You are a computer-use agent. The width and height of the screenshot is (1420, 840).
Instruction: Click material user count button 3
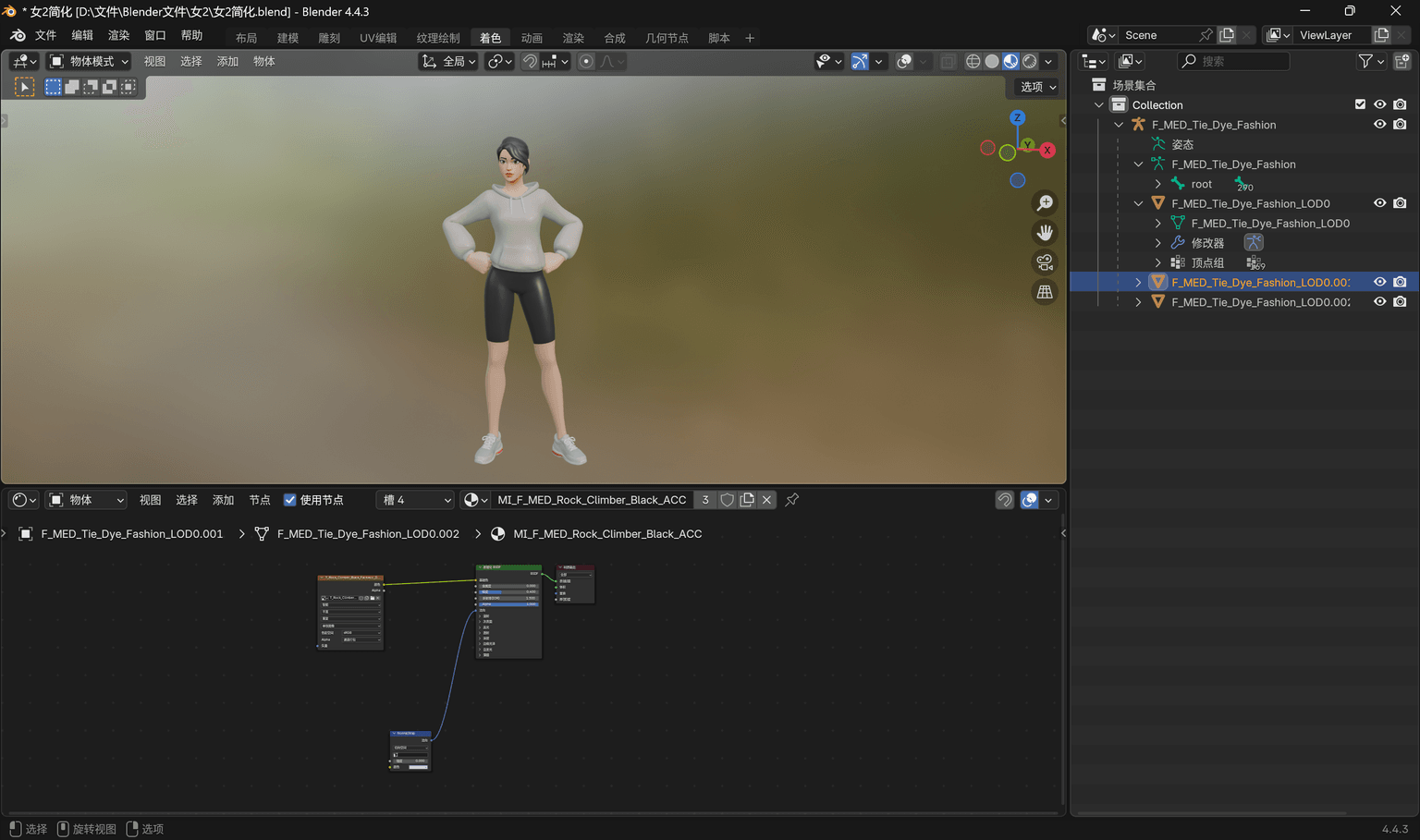click(x=705, y=500)
